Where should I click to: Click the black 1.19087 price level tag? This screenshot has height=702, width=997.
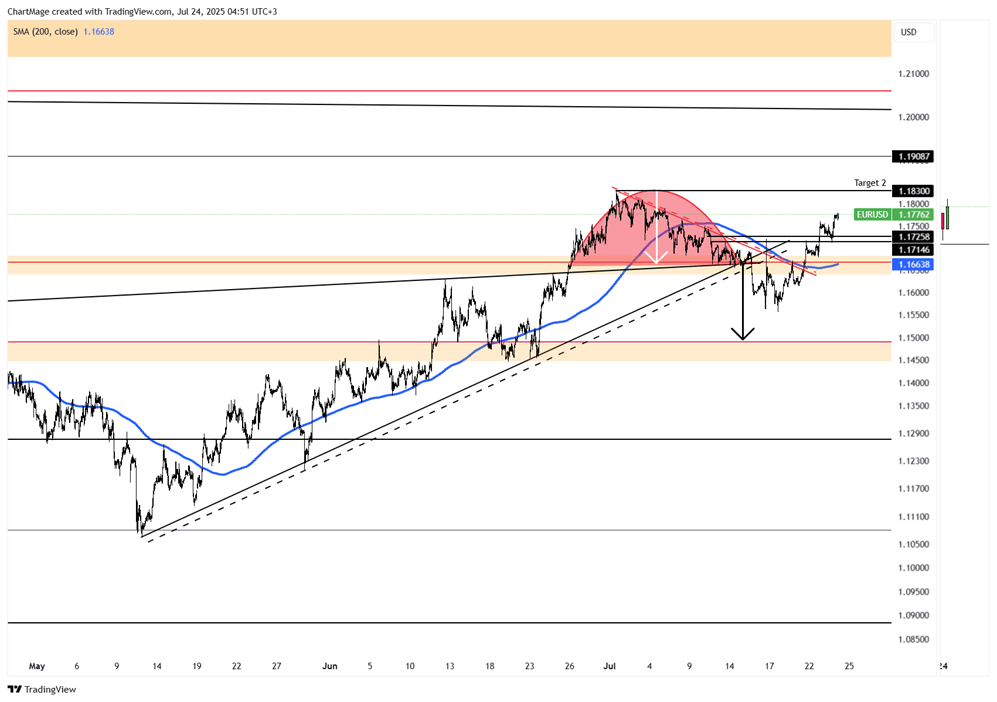[x=914, y=157]
